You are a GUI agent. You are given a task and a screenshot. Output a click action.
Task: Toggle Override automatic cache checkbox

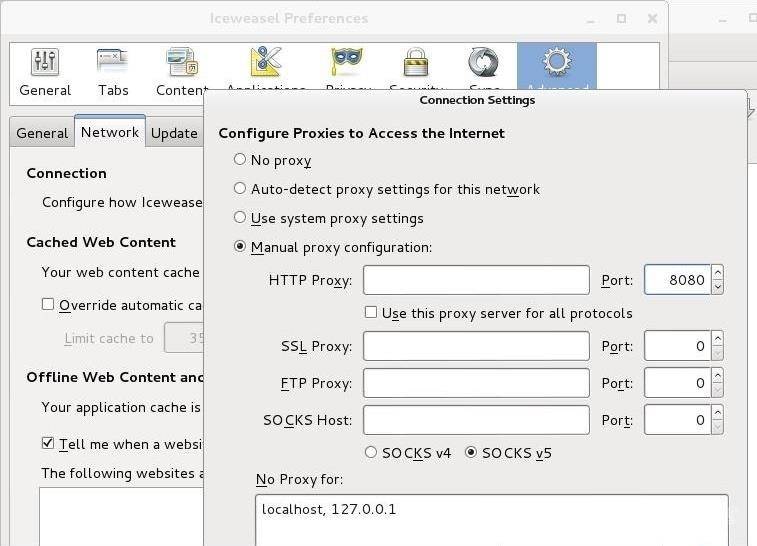coord(48,304)
